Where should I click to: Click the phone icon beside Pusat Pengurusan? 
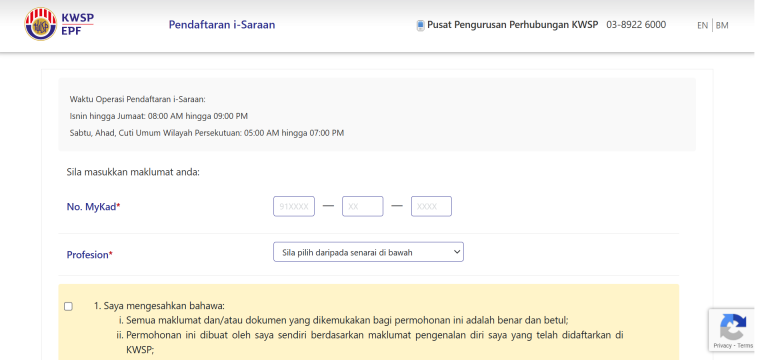click(x=420, y=25)
